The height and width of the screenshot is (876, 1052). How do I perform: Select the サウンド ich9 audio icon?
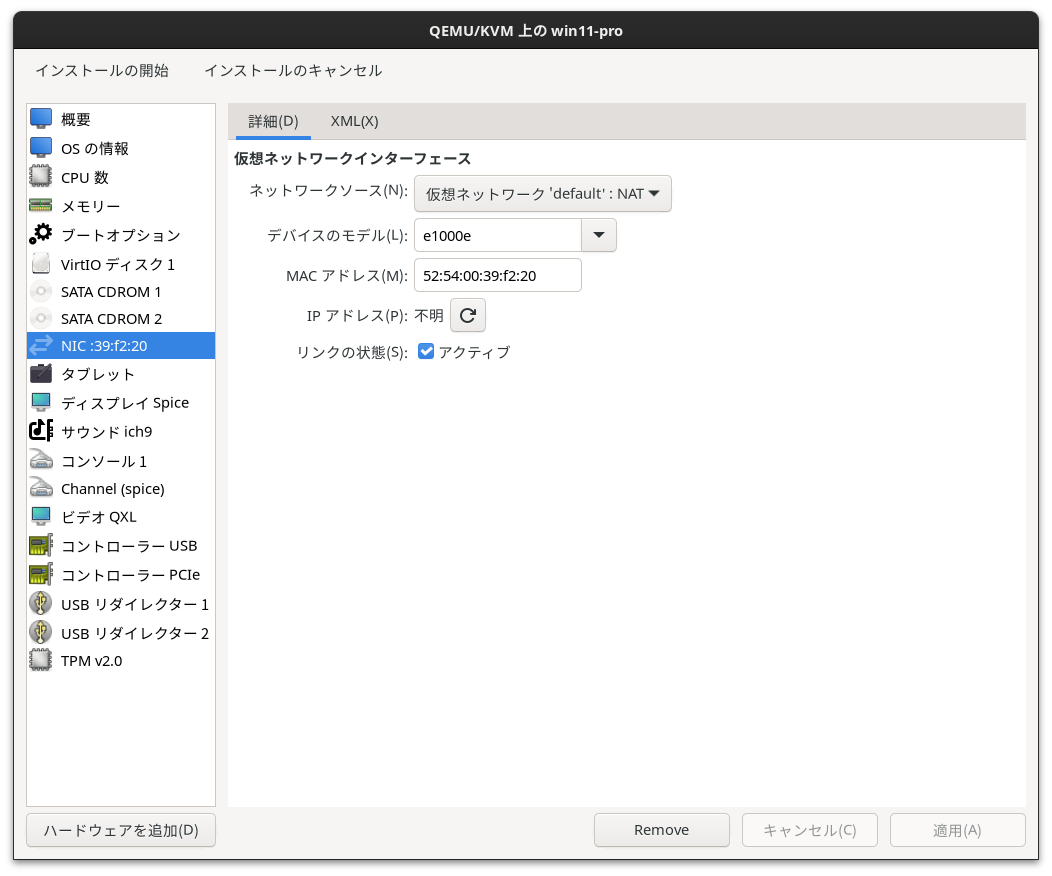[x=40, y=431]
